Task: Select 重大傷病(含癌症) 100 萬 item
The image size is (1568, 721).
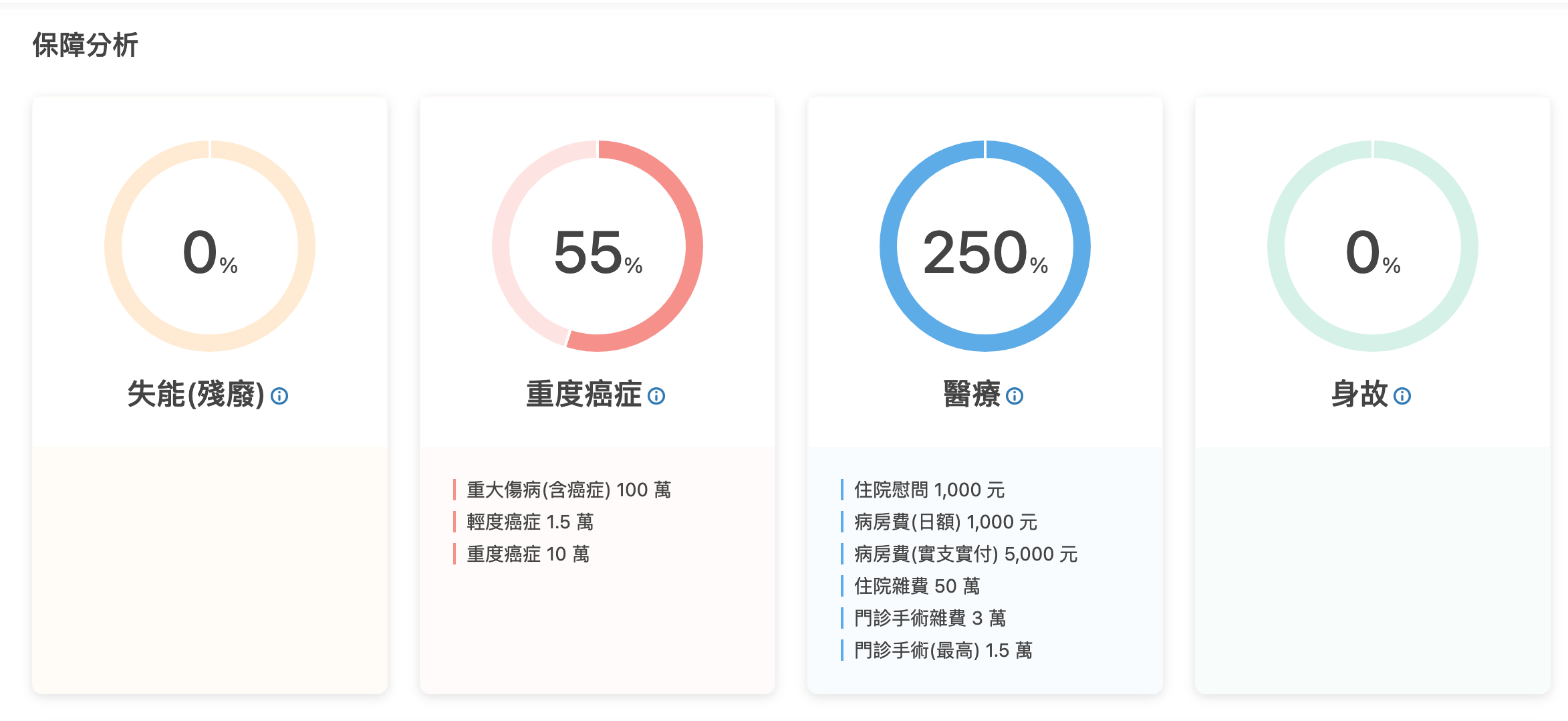Action: click(569, 490)
